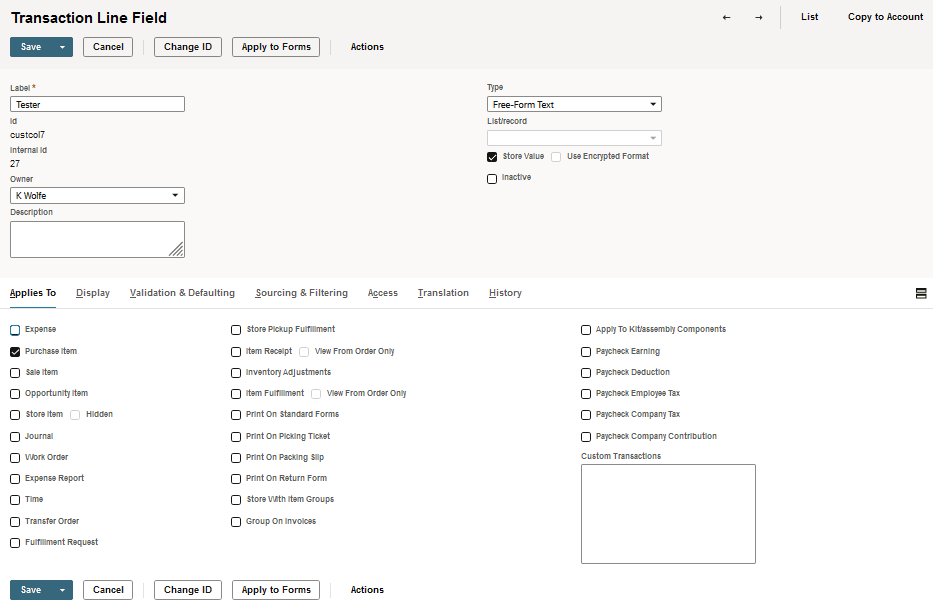The width and height of the screenshot is (933, 610).
Task: Uncheck the Purchase Item checkbox
Action: [x=15, y=352]
